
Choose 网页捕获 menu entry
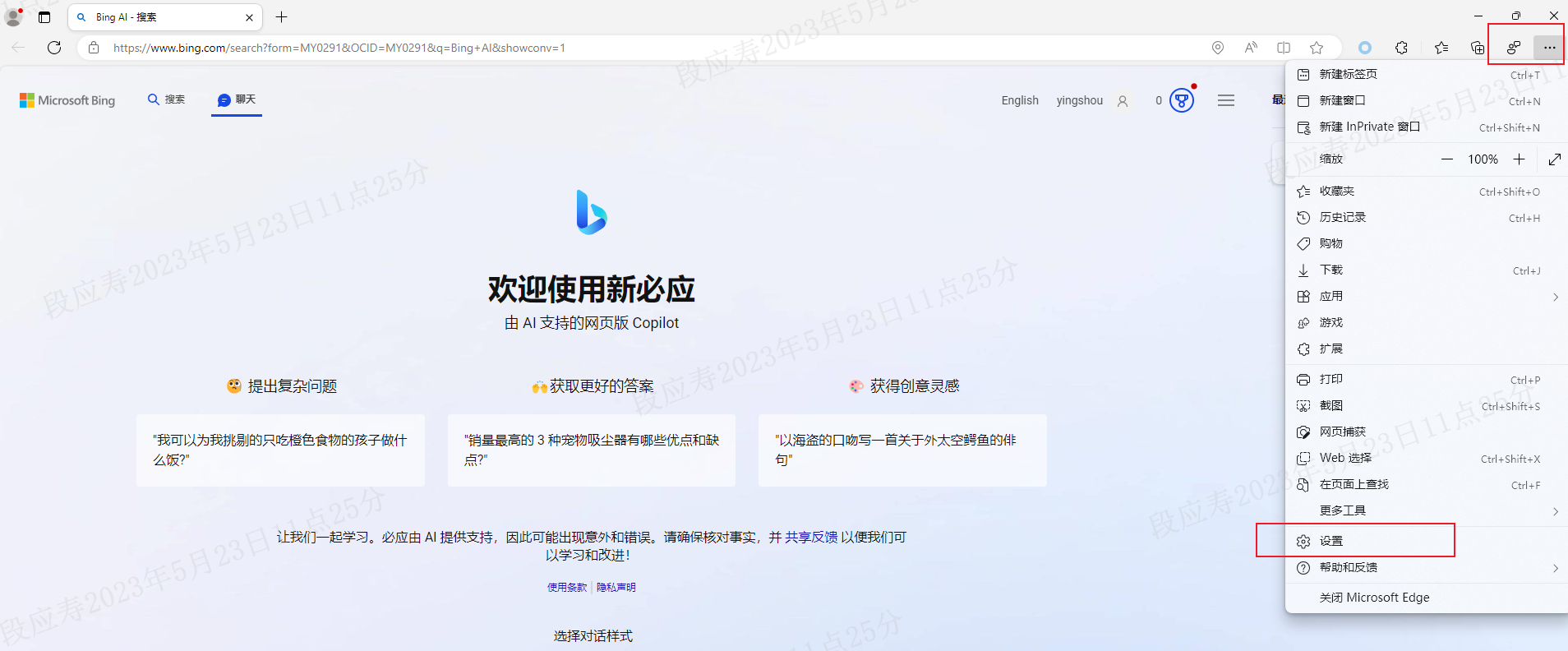1427,432
